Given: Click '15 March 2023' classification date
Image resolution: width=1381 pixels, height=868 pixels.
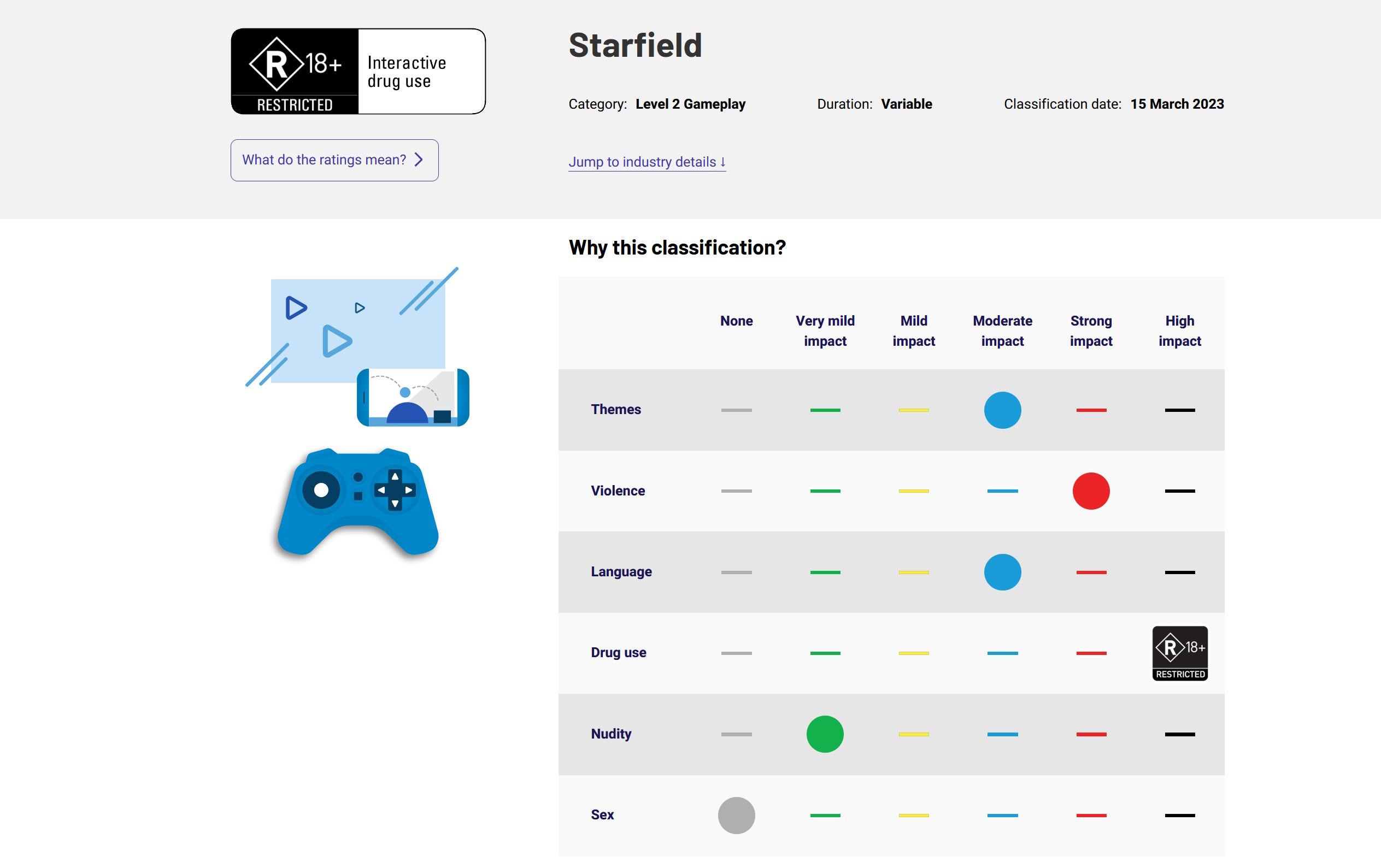Looking at the screenshot, I should click(x=1177, y=104).
